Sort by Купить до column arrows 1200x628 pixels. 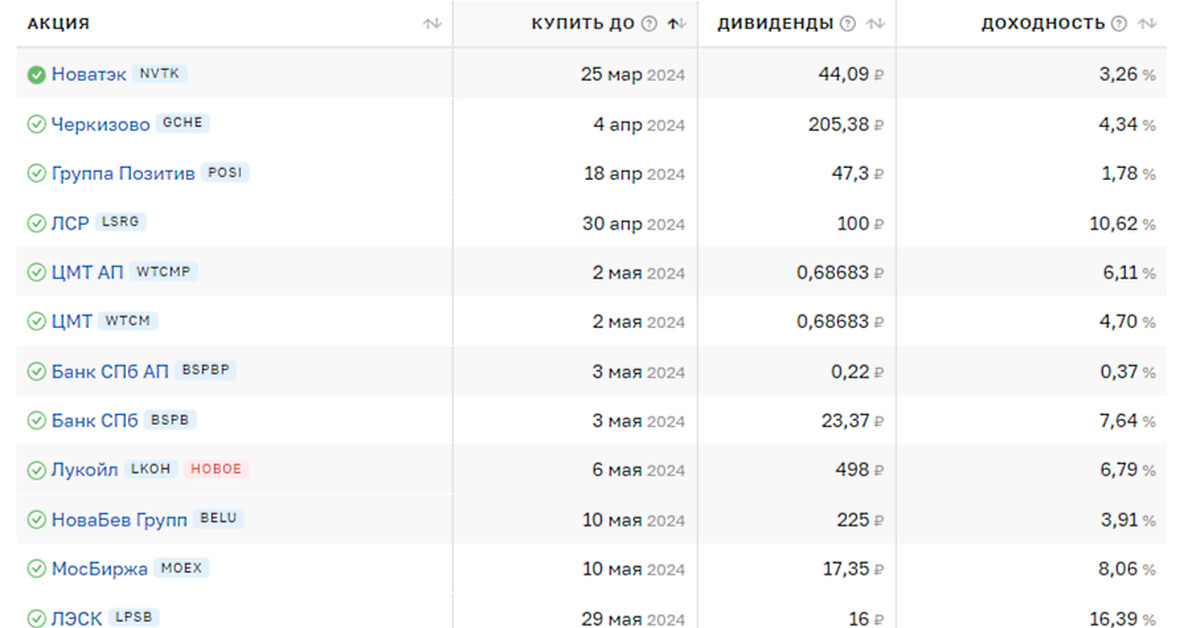(x=677, y=24)
